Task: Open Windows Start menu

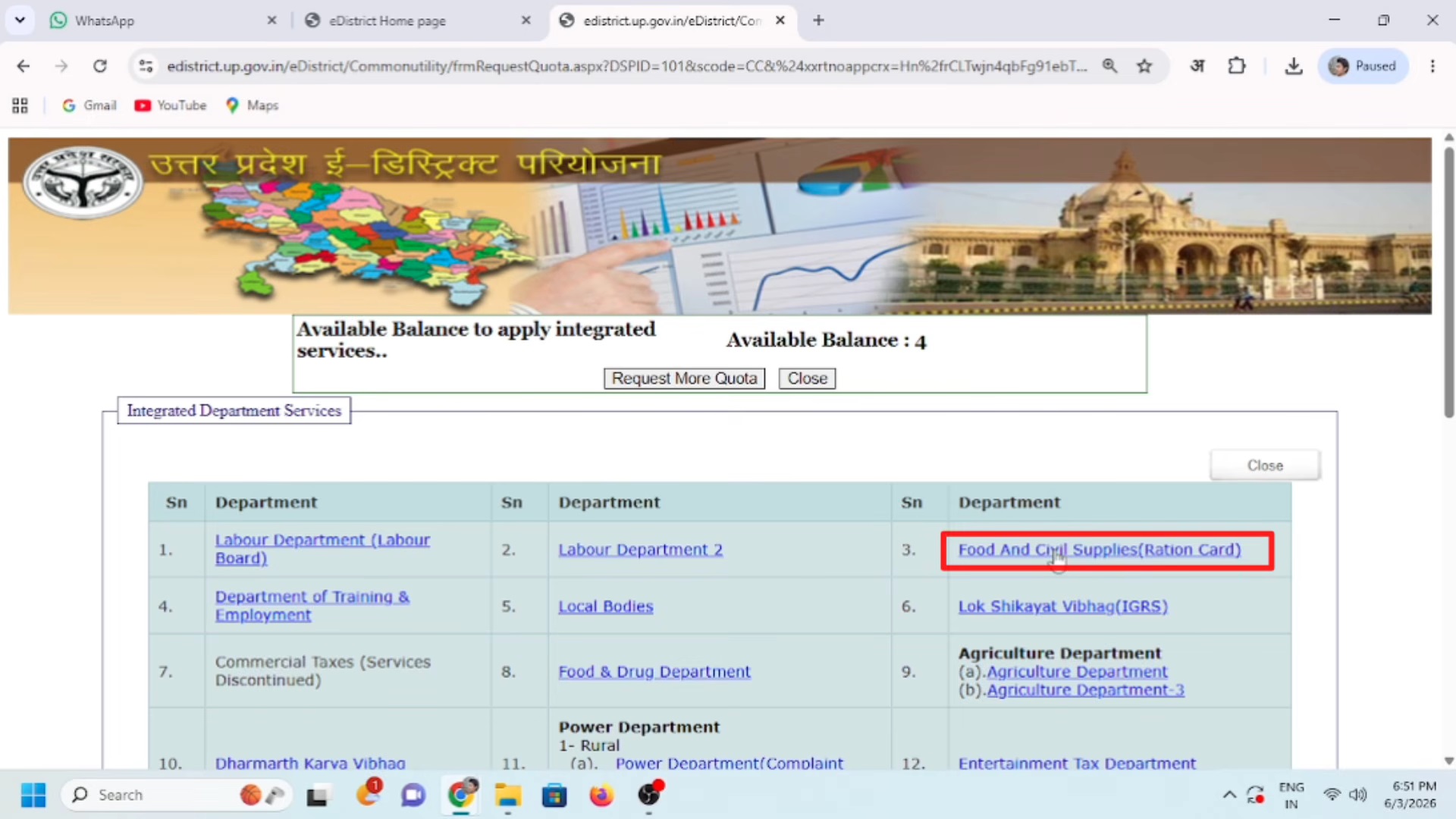Action: click(33, 795)
